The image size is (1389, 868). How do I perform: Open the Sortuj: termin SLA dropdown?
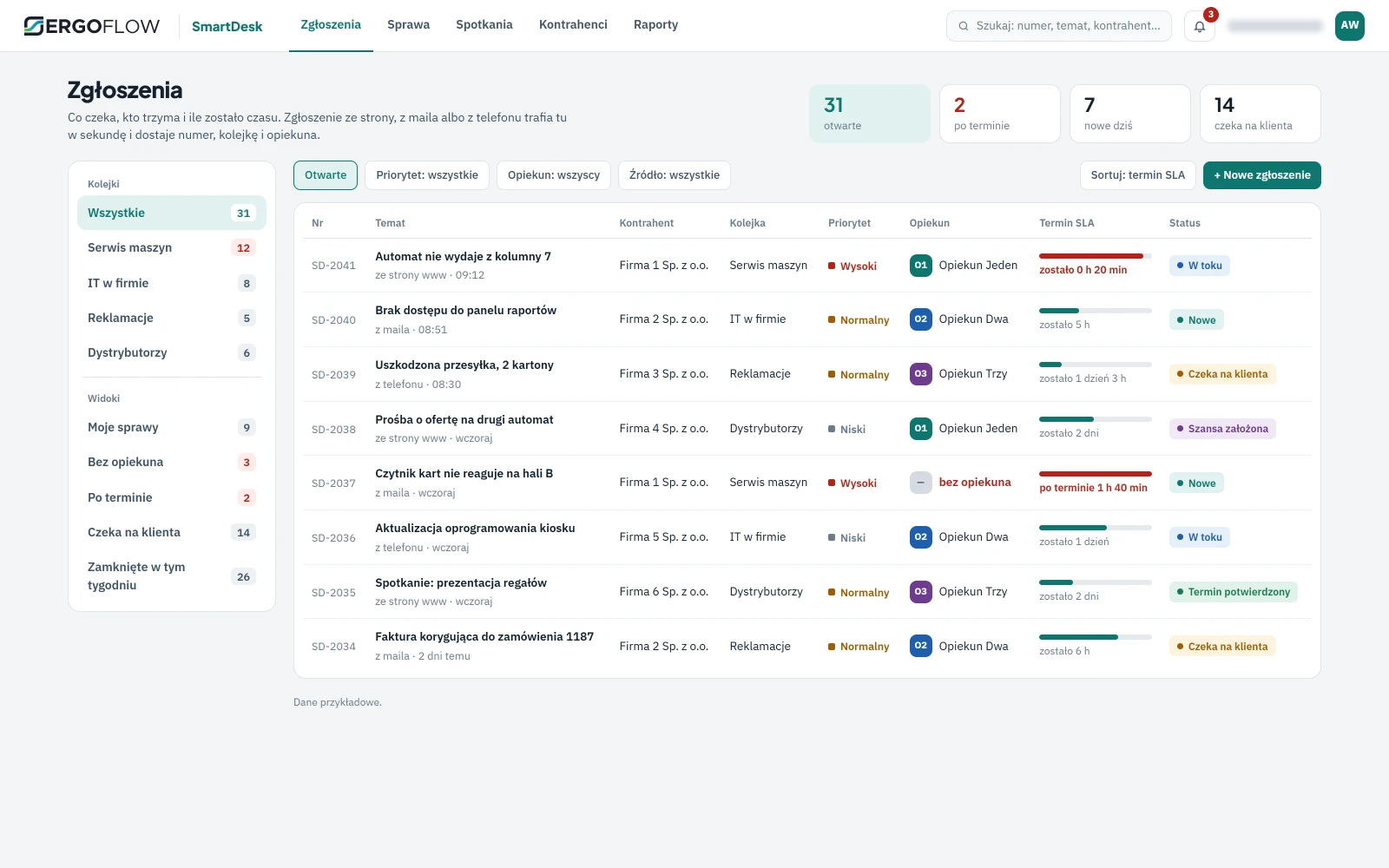(x=1138, y=175)
